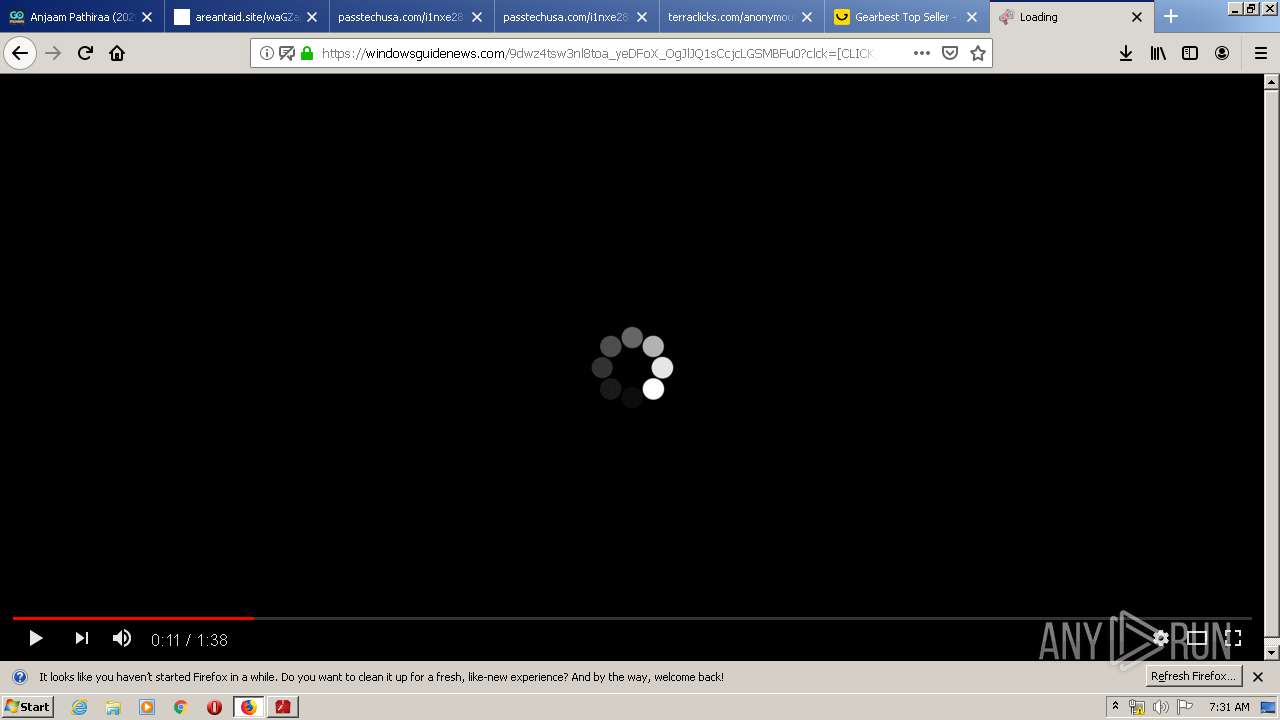The width and height of the screenshot is (1280, 720).
Task: Close the Loading tab
Action: tap(1136, 17)
